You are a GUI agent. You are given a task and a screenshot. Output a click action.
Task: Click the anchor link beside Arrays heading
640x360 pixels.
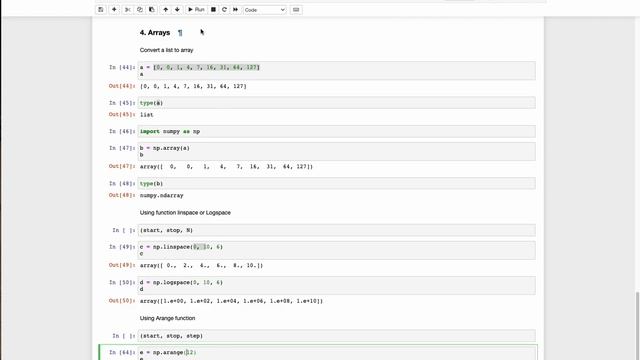(x=180, y=33)
